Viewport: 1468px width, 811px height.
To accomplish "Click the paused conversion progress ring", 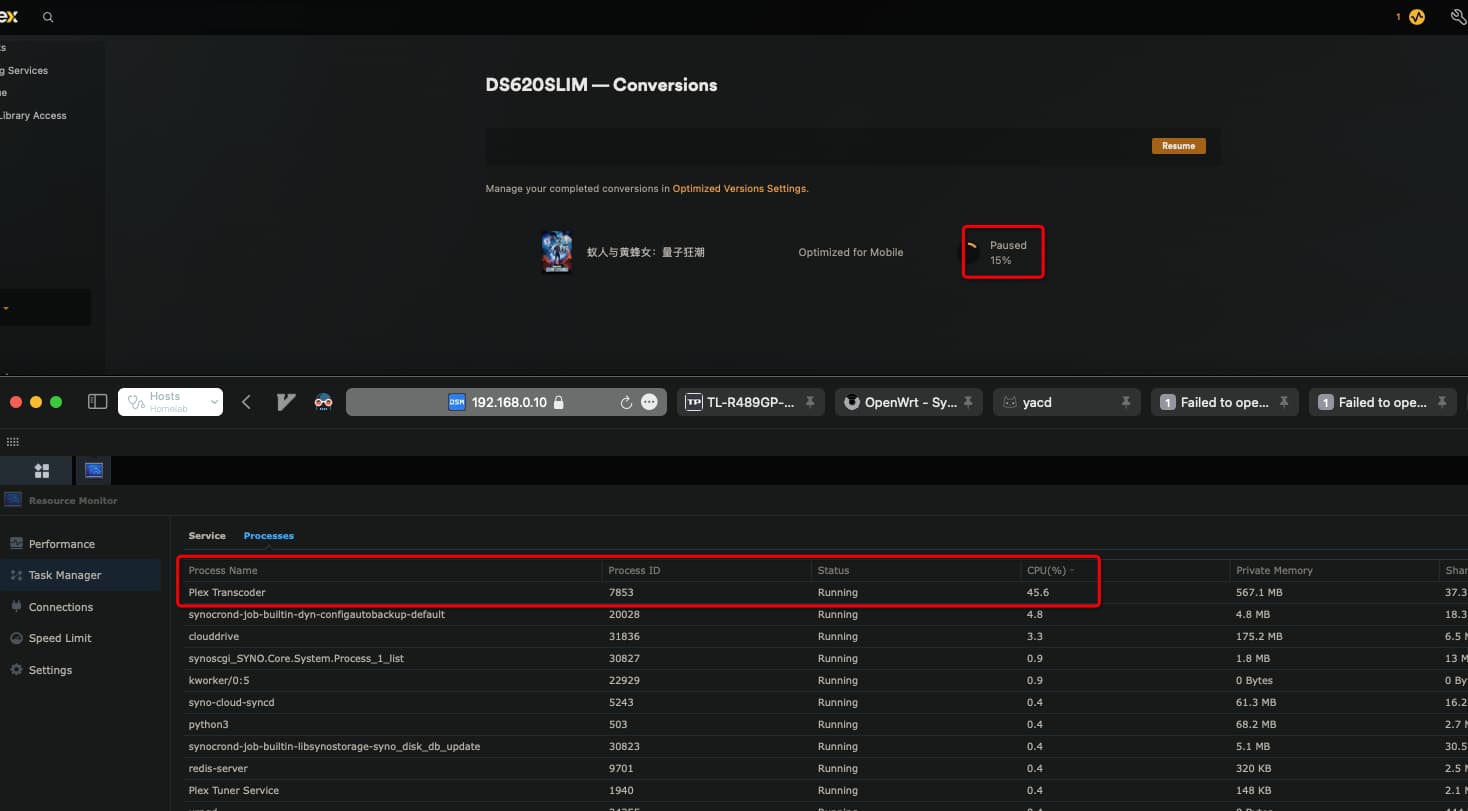I will pos(971,252).
